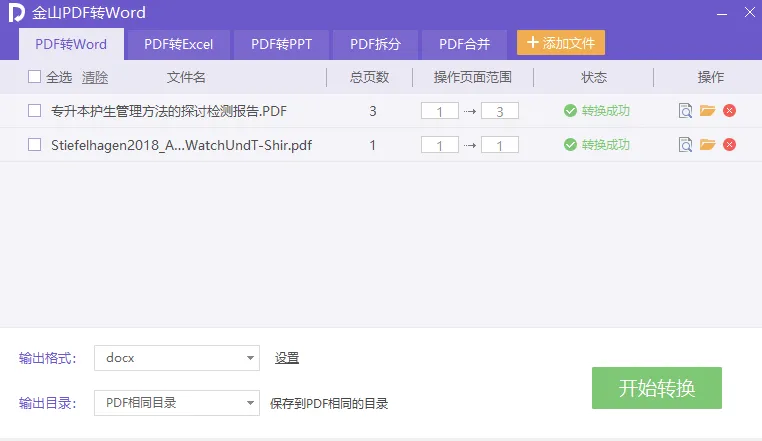The image size is (762, 441).
Task: Click the 输出格式 label
Action: click(x=48, y=358)
